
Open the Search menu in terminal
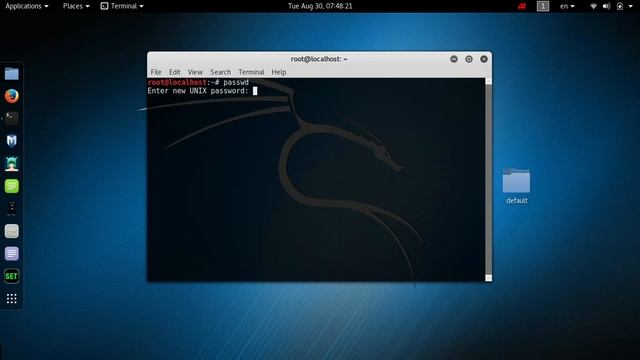(x=220, y=72)
